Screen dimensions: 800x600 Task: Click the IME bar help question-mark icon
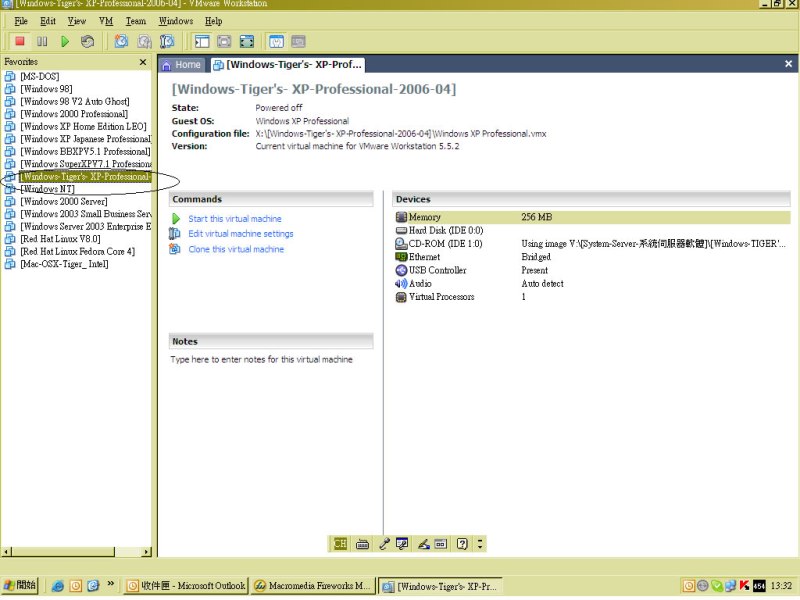pyautogui.click(x=462, y=544)
